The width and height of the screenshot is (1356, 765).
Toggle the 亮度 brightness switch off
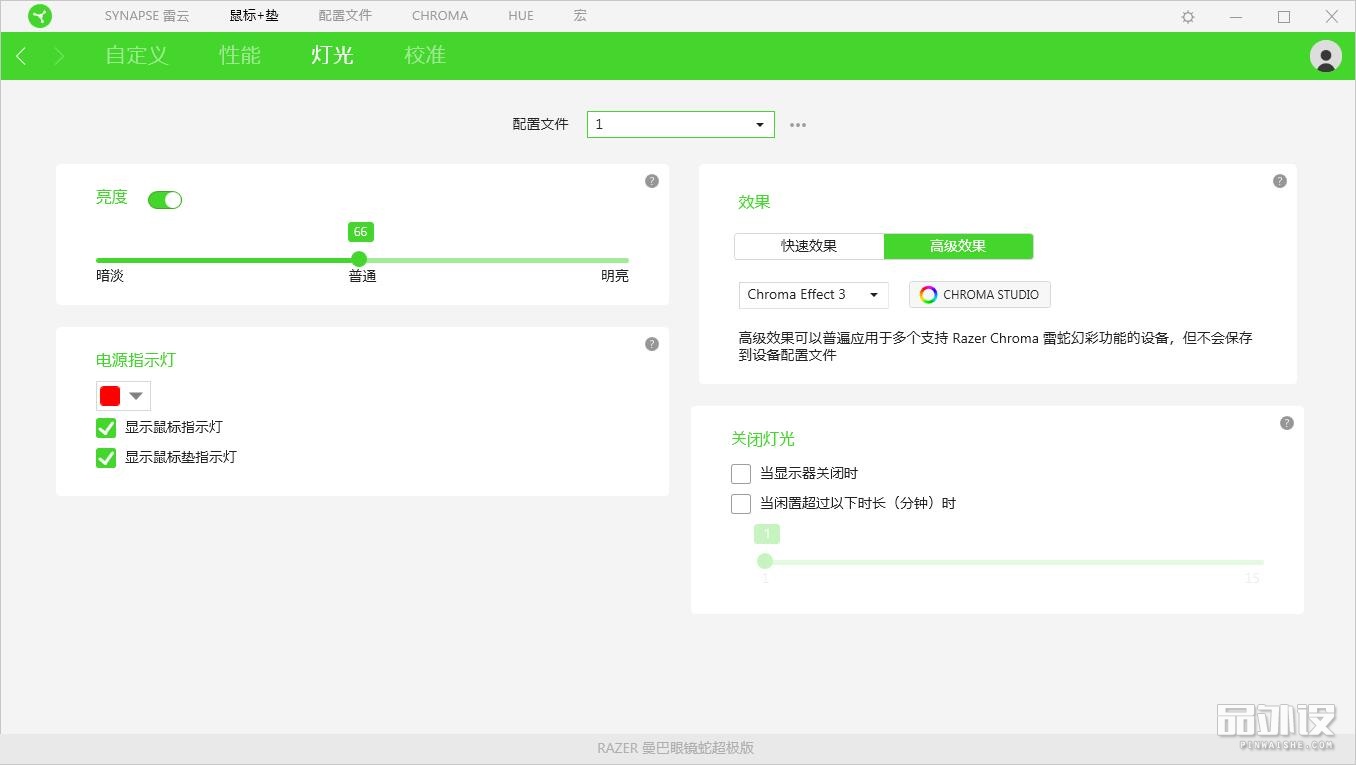(x=165, y=200)
